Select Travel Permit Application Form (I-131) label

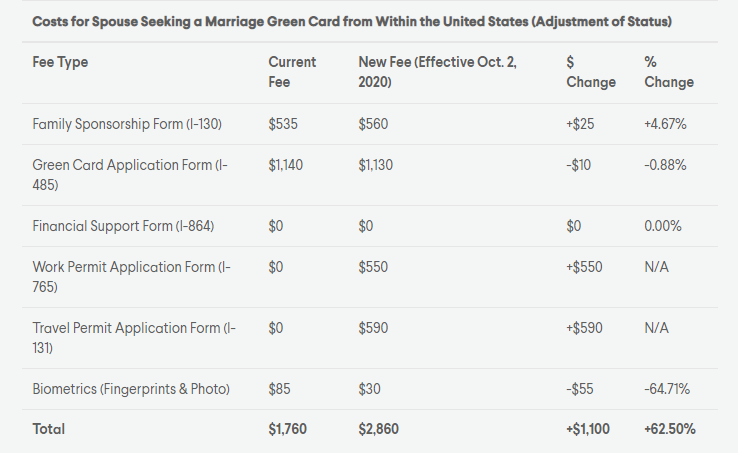click(x=134, y=338)
